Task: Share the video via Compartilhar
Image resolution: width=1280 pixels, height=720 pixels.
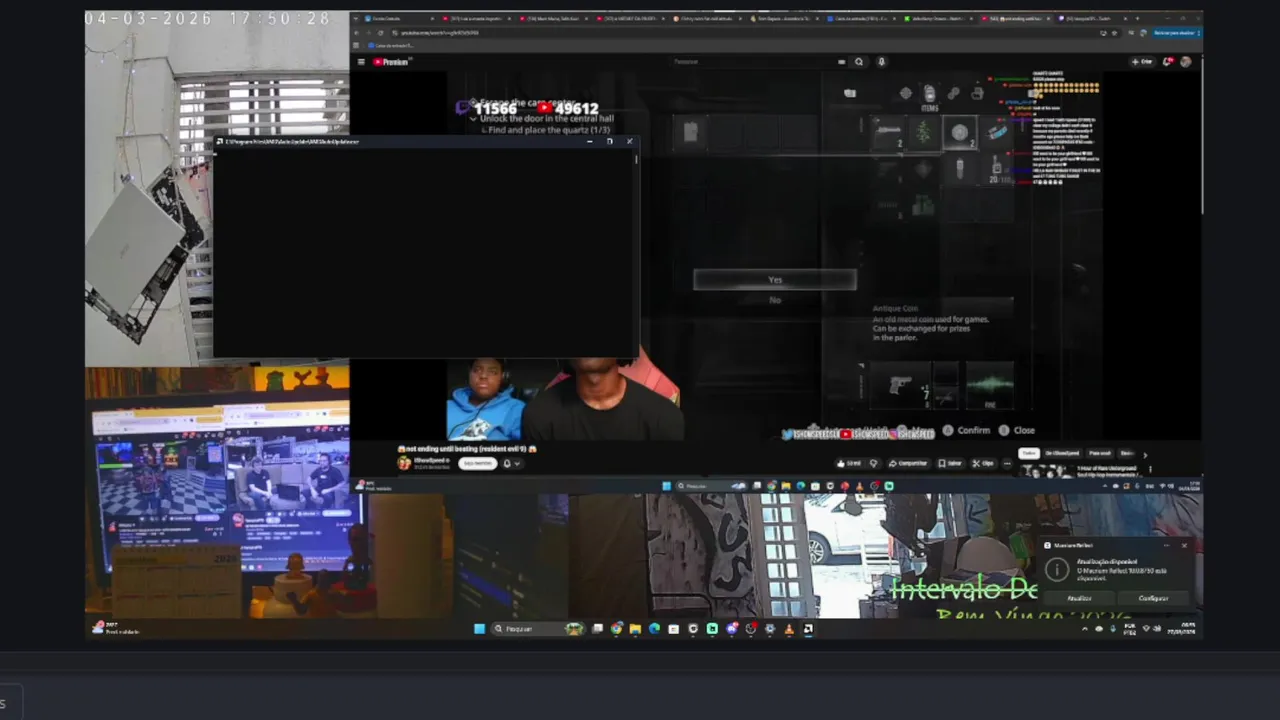Action: 909,463
